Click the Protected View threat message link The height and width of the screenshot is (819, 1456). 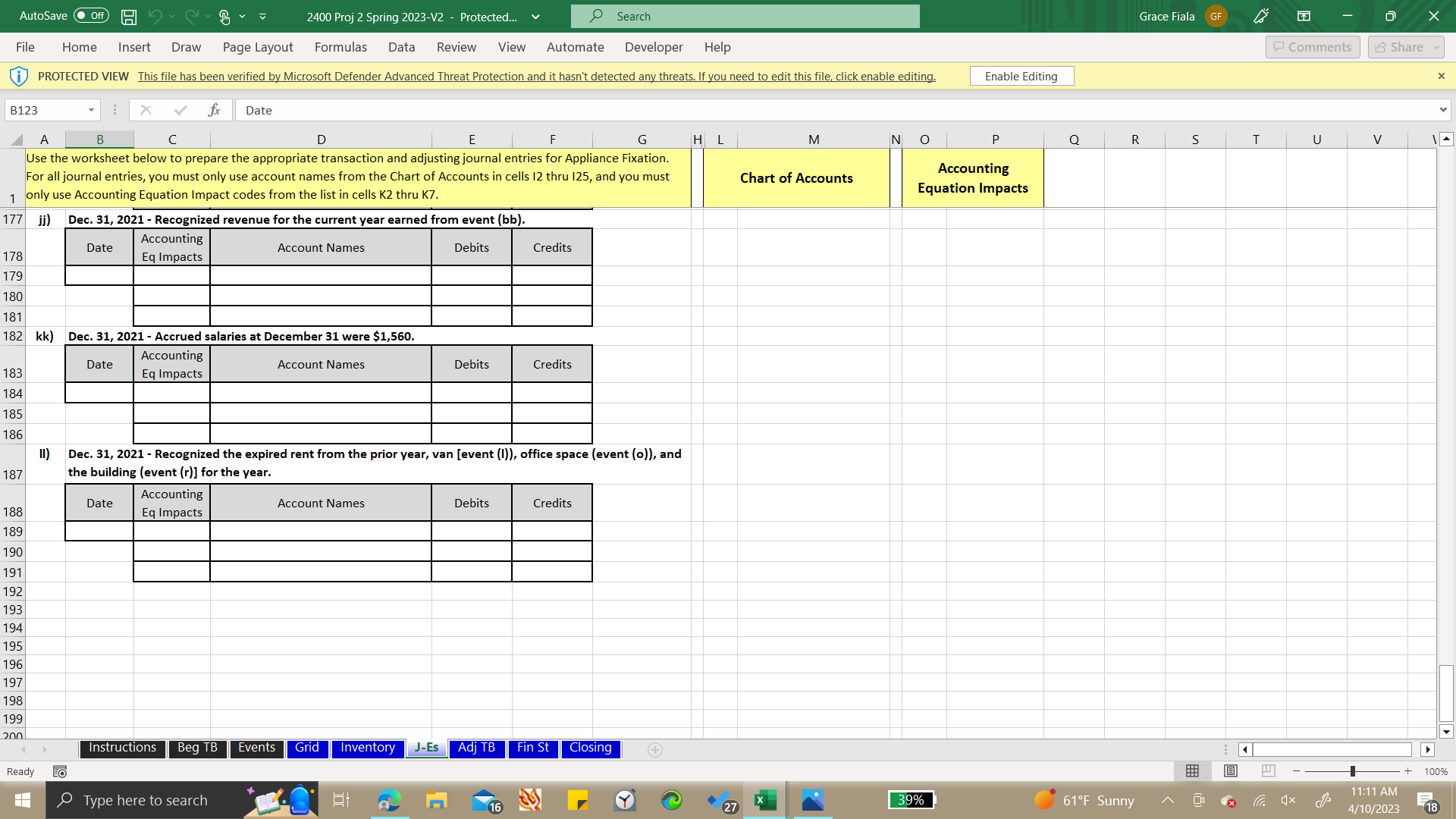point(536,77)
